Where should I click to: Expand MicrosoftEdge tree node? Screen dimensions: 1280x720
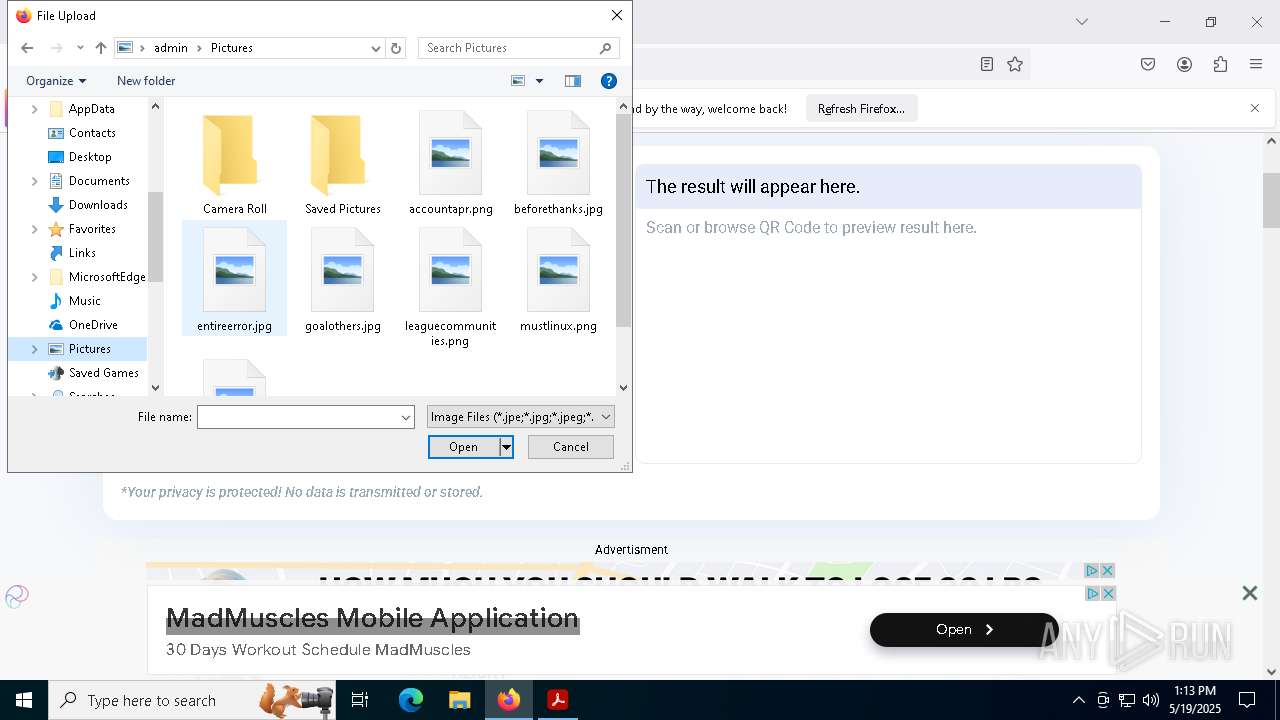(35, 277)
